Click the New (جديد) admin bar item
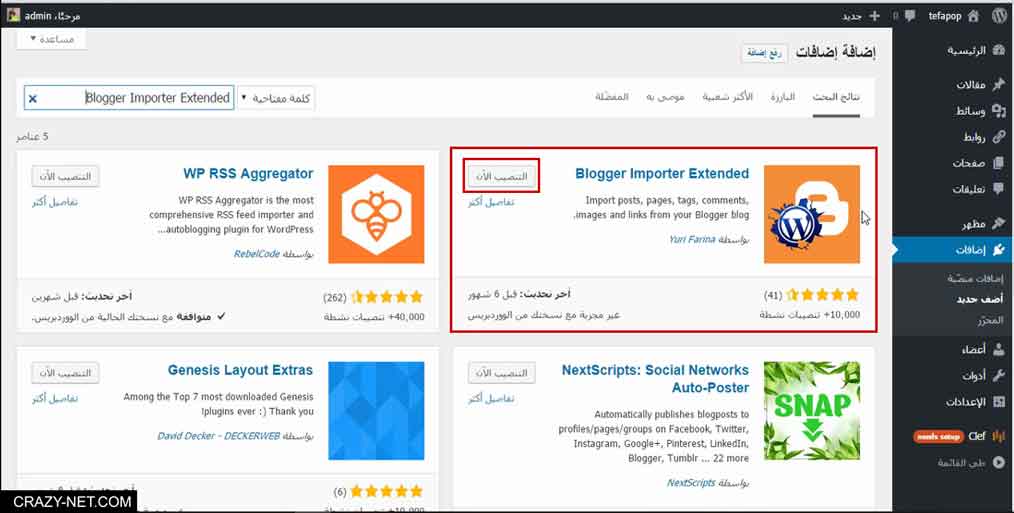Viewport: 1014px width, 513px height. 861,16
